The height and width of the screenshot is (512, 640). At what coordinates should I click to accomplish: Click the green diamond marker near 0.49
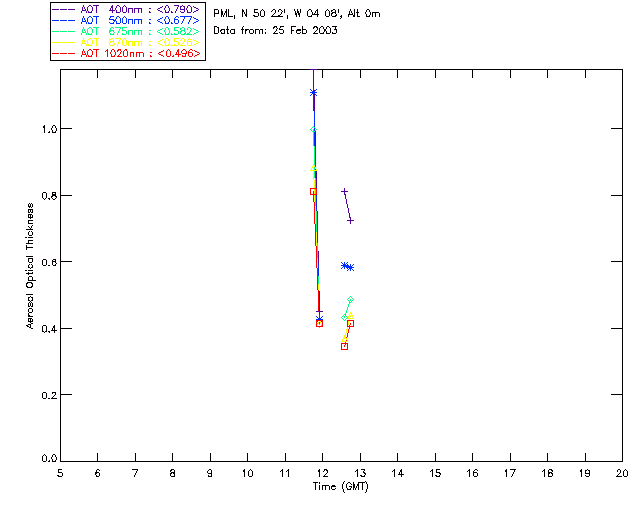[x=350, y=300]
